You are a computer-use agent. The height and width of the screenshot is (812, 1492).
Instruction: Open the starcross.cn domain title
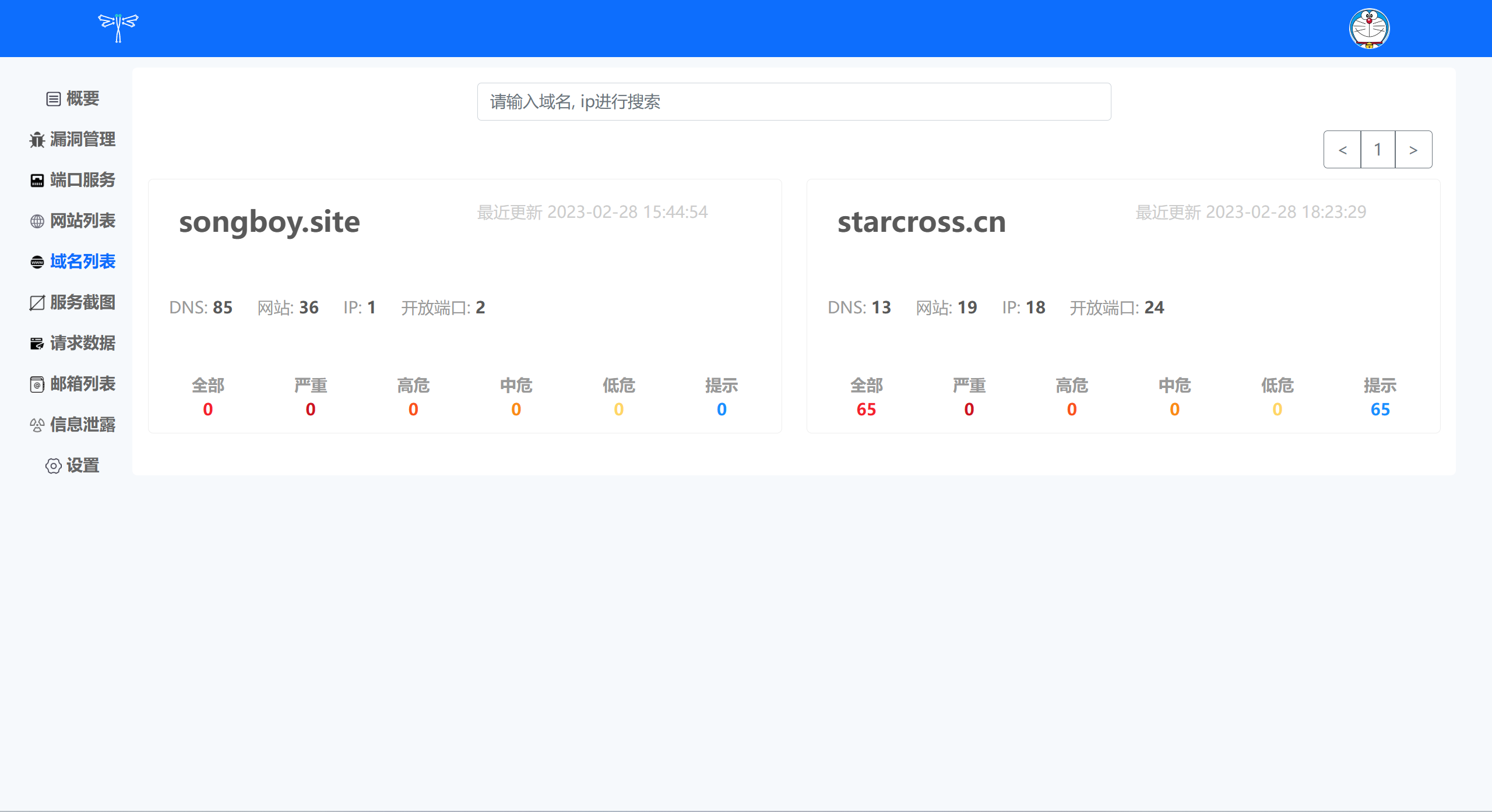pyautogui.click(x=921, y=222)
